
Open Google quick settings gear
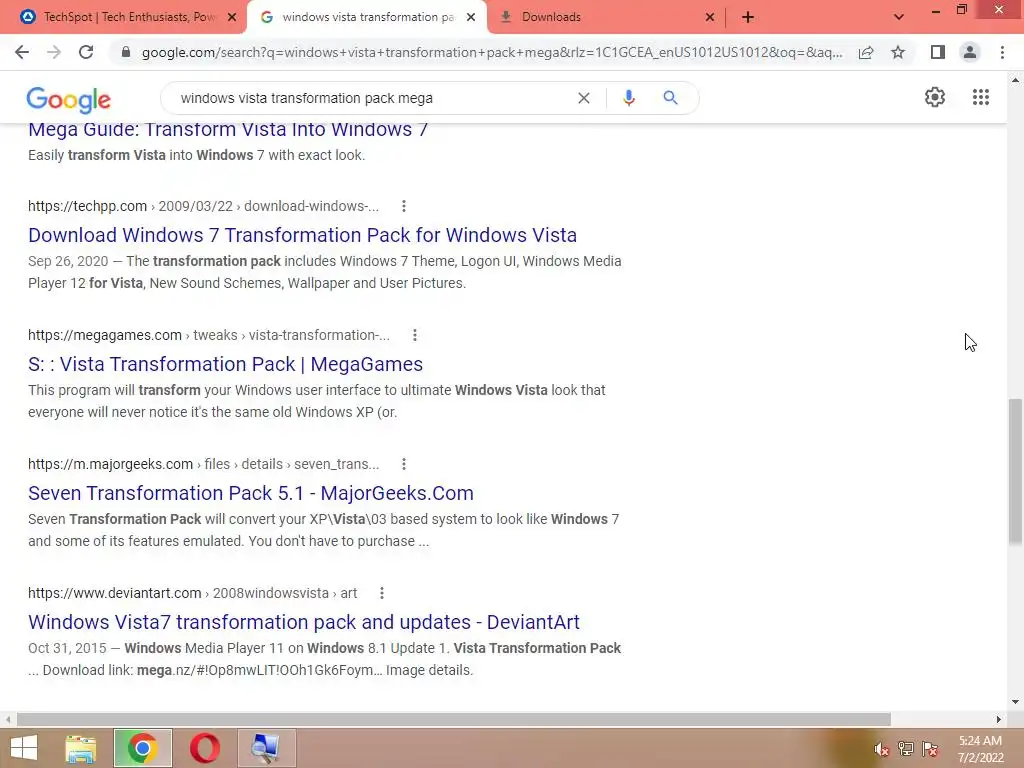click(935, 97)
